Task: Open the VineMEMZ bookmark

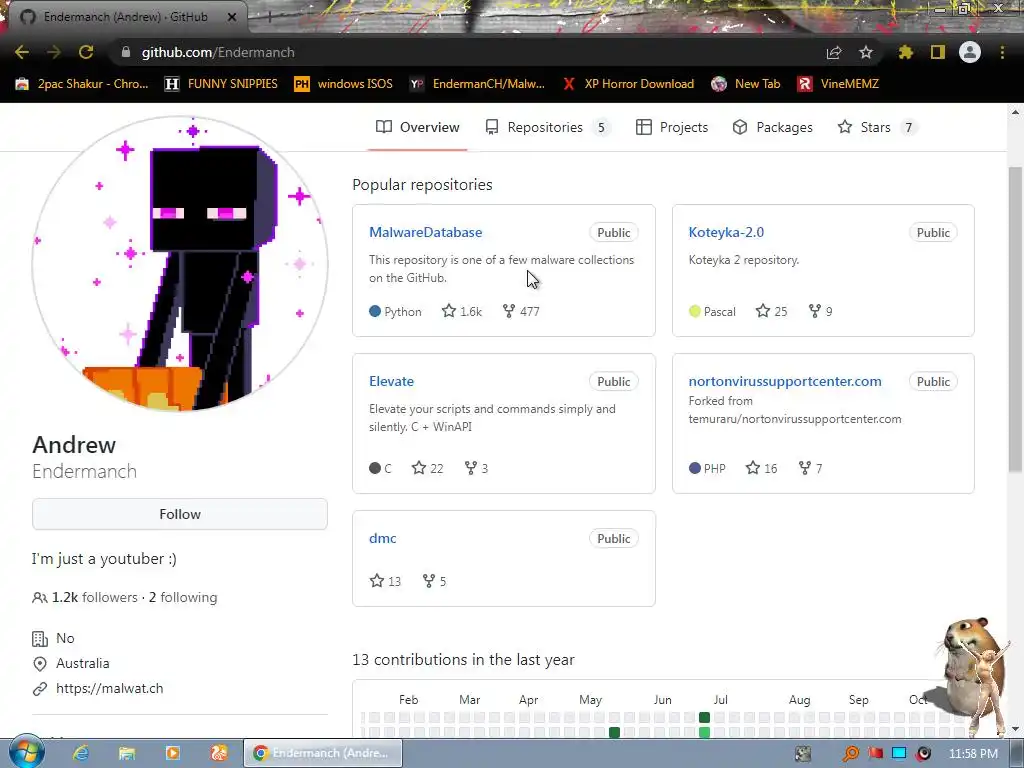Action: [x=838, y=84]
